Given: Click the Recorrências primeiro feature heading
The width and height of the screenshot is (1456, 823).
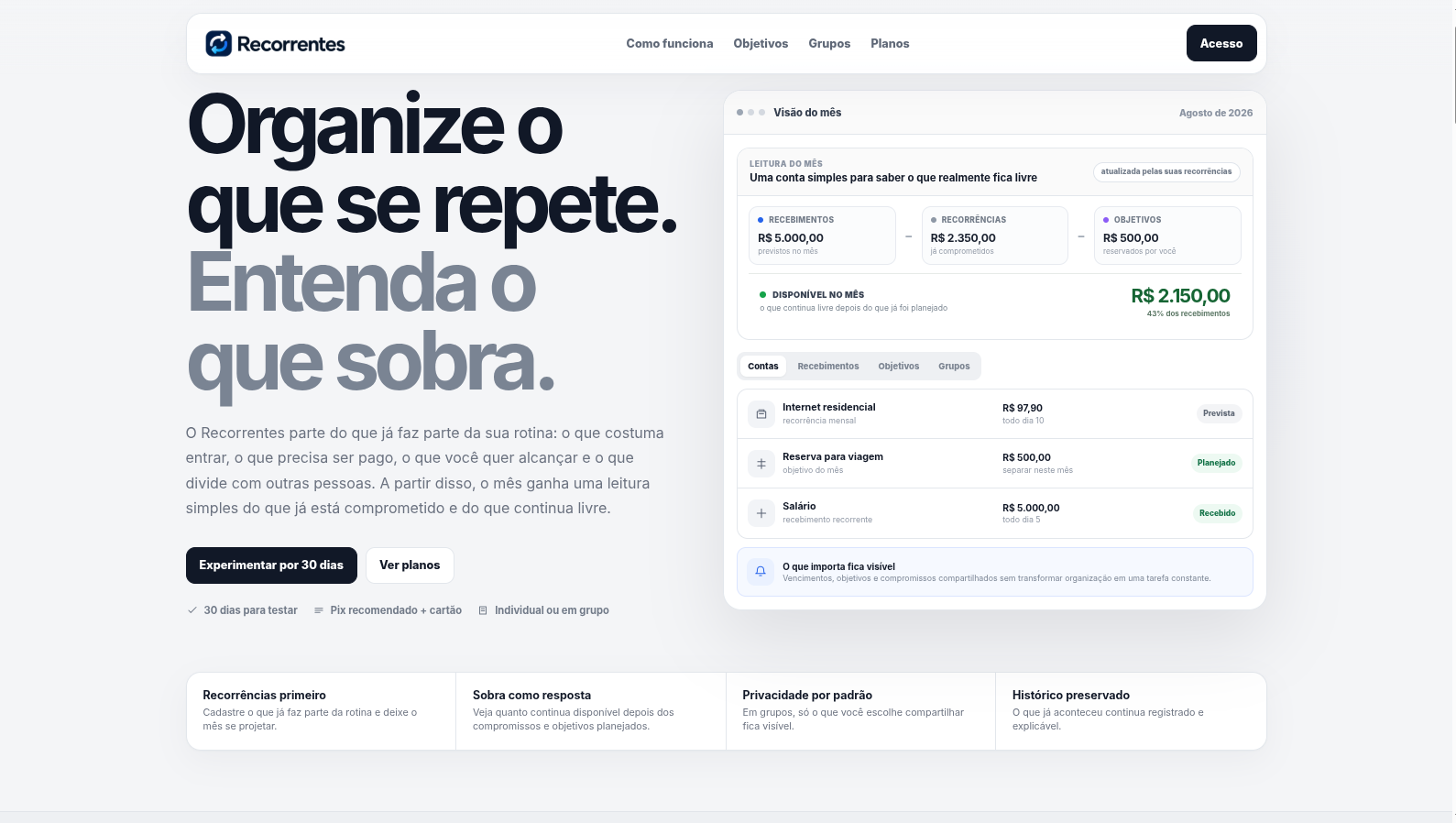Looking at the screenshot, I should coord(265,696).
